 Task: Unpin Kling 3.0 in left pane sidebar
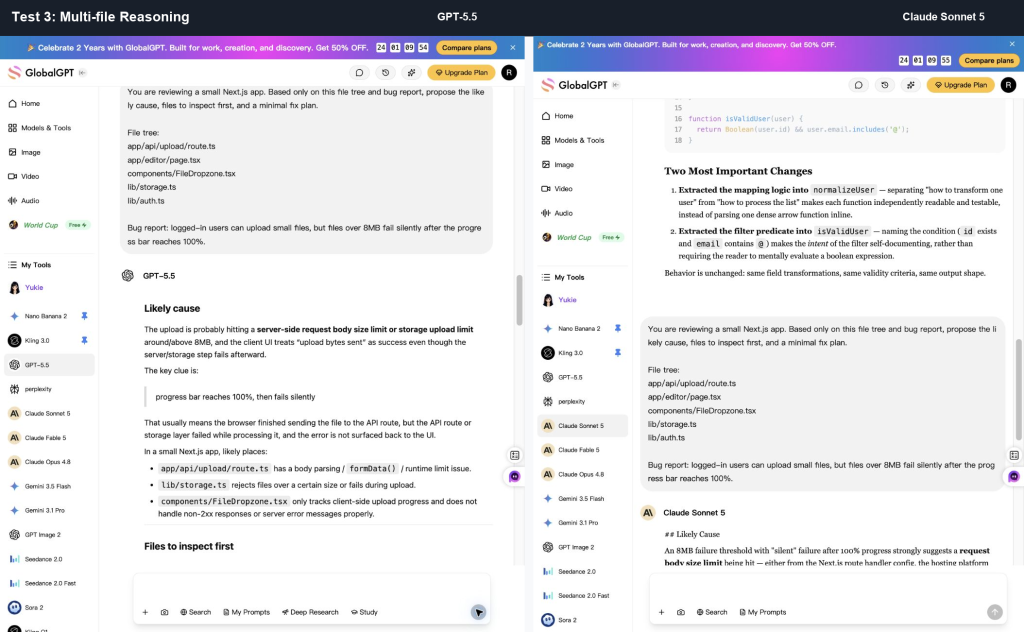coord(84,340)
